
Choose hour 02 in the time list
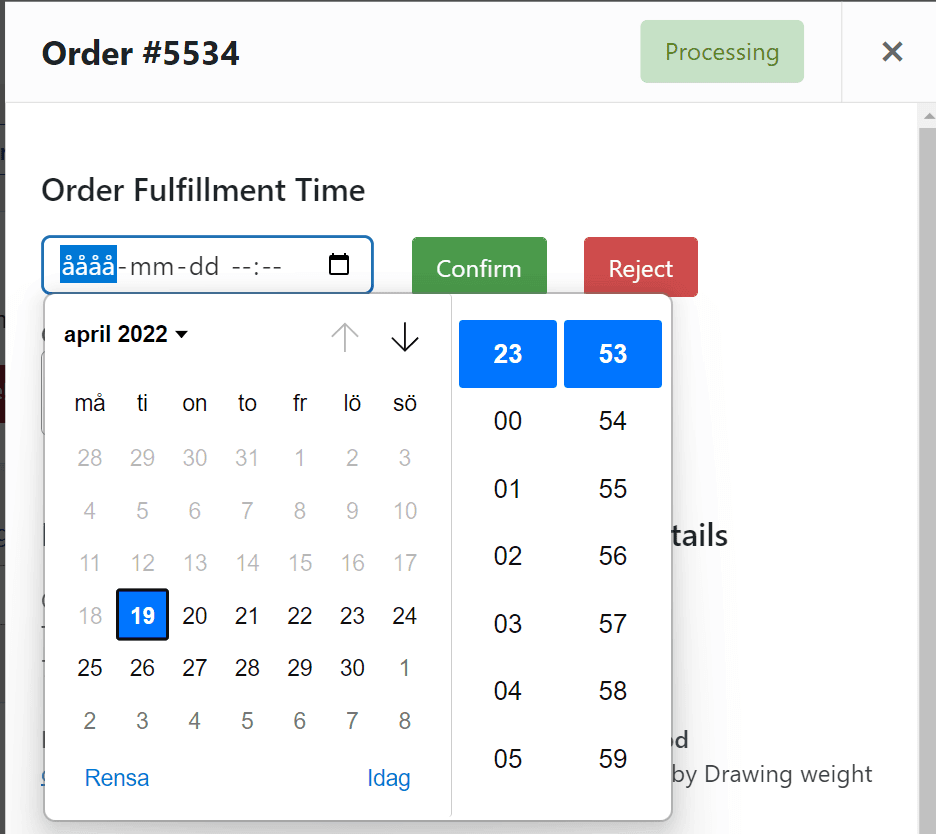tap(507, 556)
